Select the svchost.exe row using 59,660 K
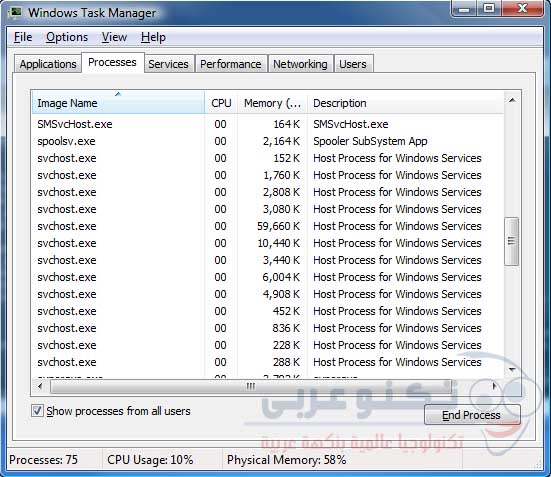 tap(268, 226)
